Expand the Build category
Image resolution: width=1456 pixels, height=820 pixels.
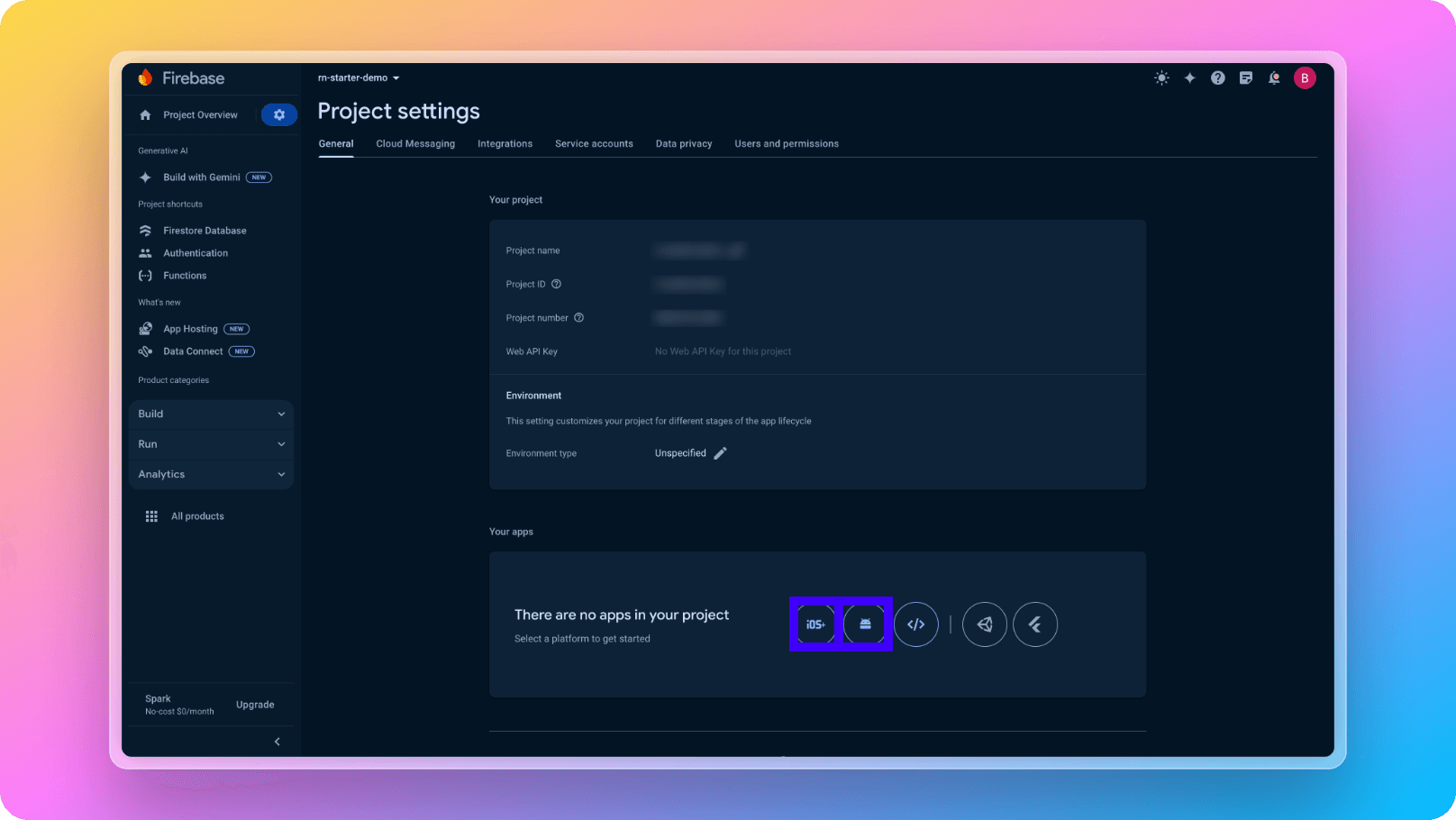click(212, 415)
